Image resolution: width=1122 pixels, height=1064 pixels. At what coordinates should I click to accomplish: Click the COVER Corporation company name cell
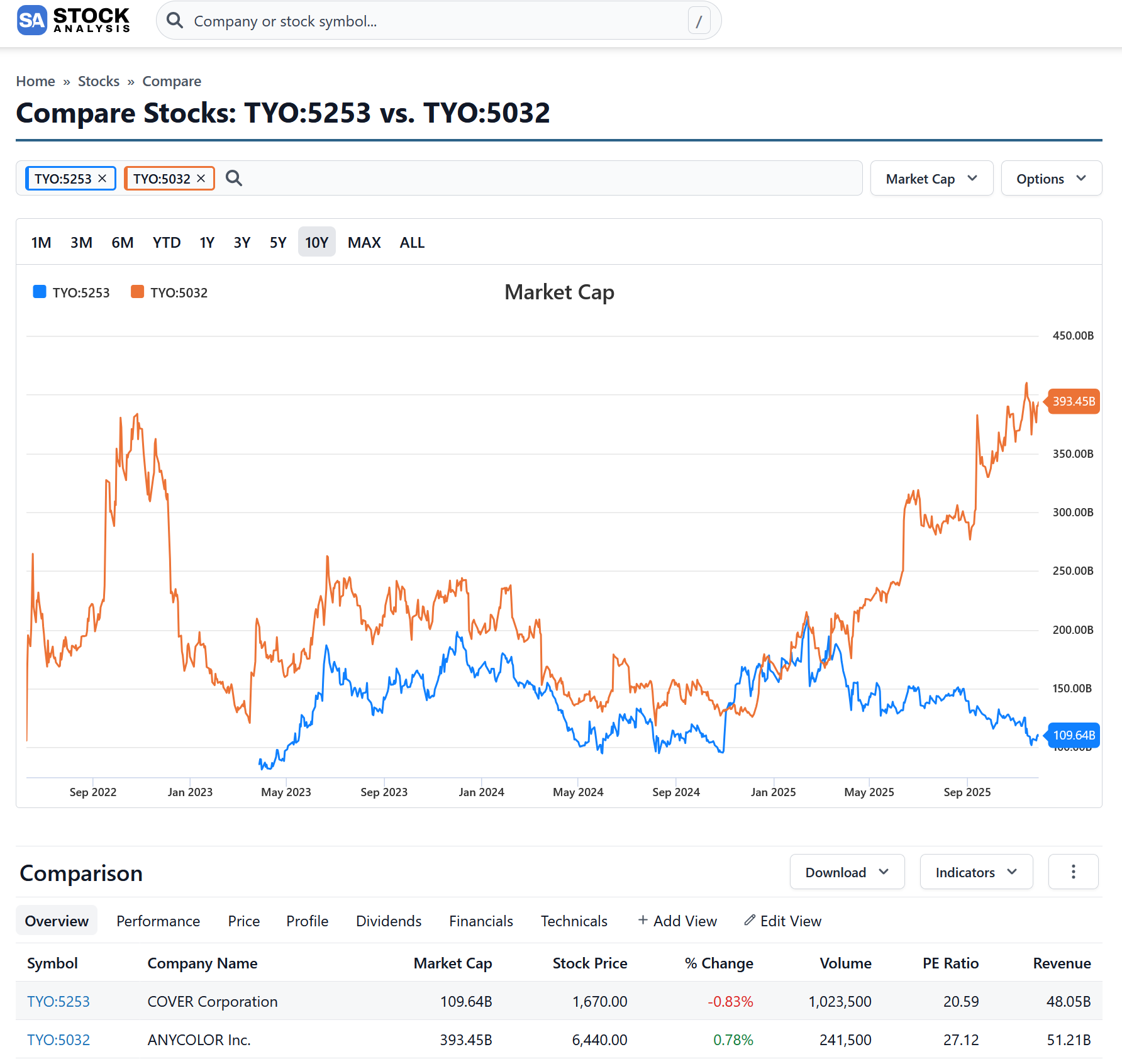click(x=213, y=1001)
